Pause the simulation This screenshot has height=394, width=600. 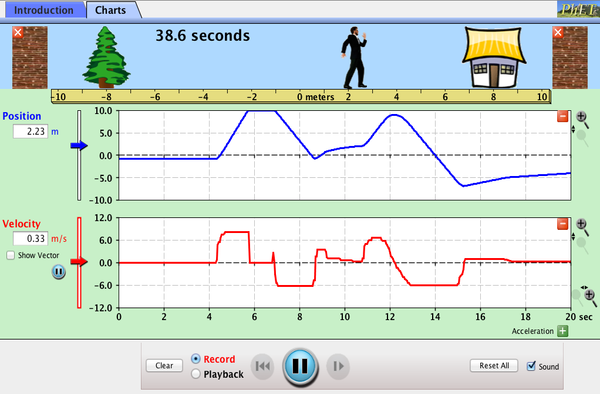click(300, 366)
